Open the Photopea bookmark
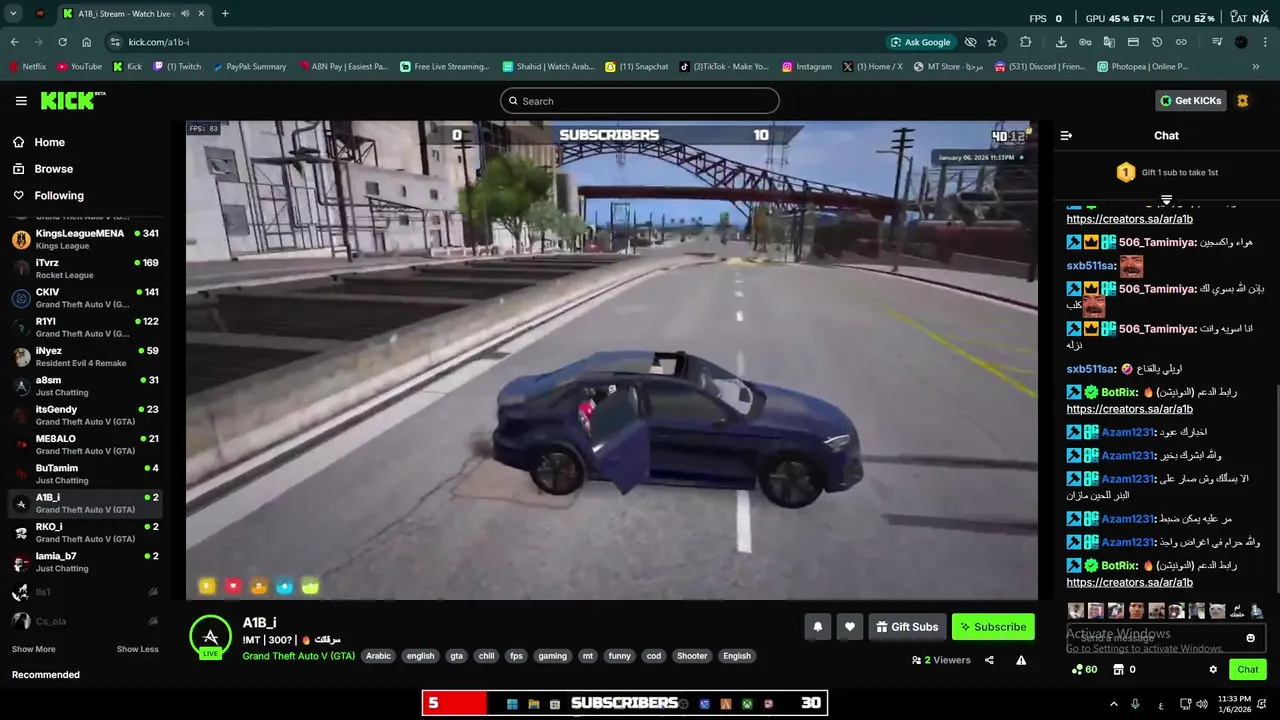1280x720 pixels. pos(1142,67)
